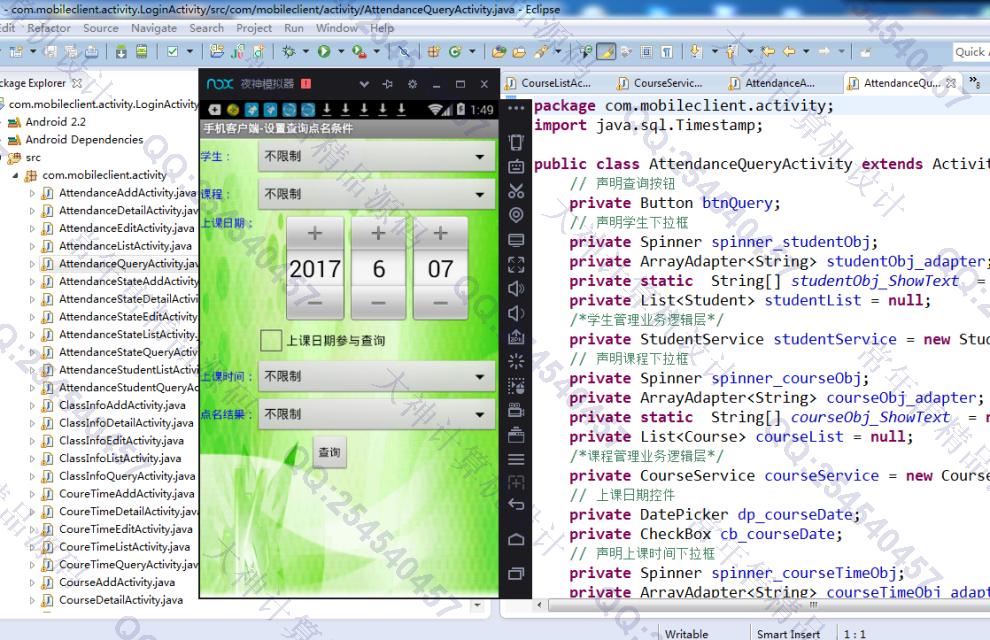This screenshot has height=640, width=990.
Task: Click the New Java Class icon in toolbar
Action: click(454, 51)
